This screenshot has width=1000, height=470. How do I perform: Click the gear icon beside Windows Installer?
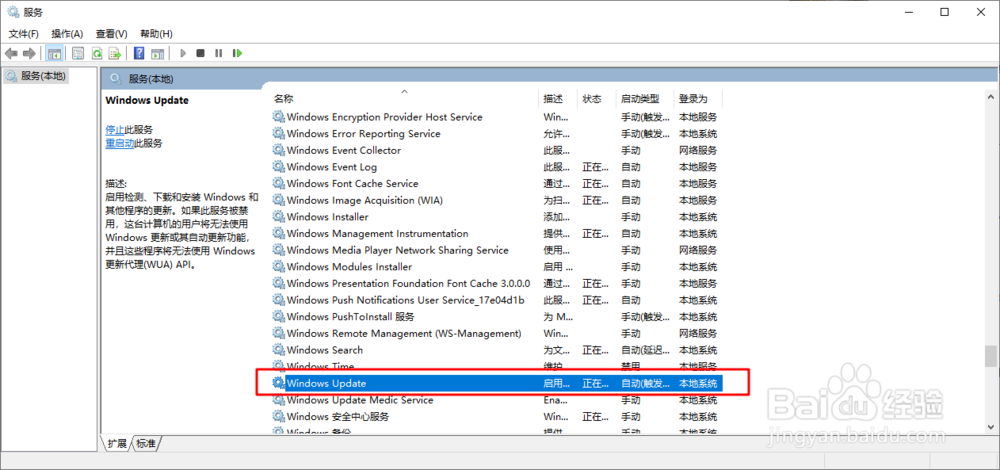pos(279,217)
